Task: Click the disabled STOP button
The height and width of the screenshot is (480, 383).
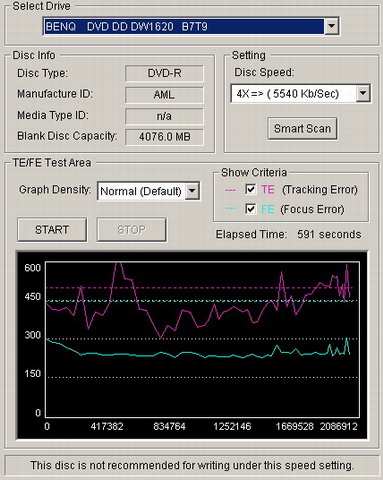Action: pyautogui.click(x=131, y=230)
